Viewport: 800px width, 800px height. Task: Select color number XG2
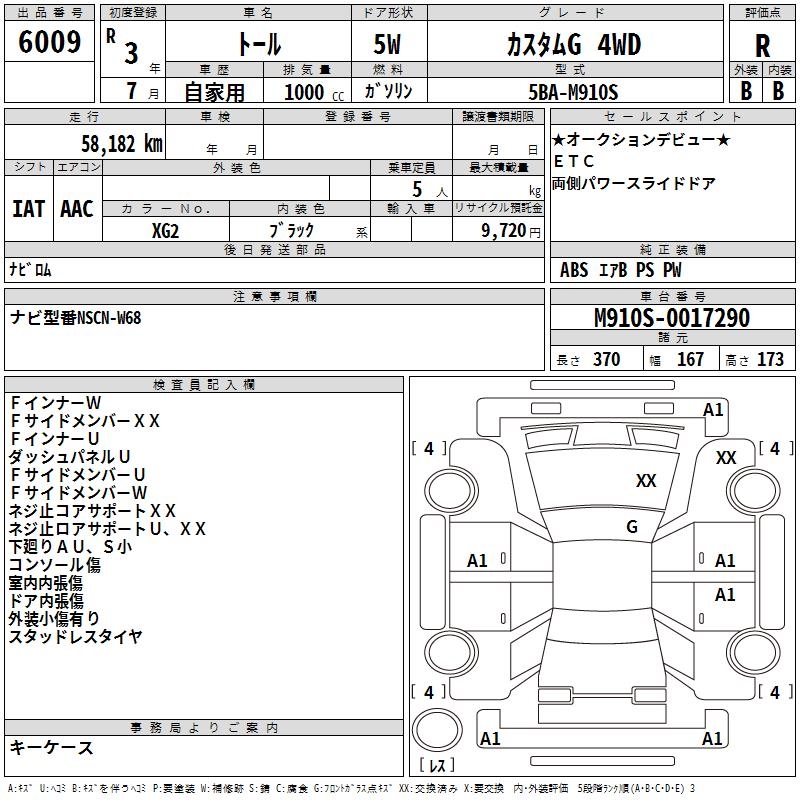165,231
